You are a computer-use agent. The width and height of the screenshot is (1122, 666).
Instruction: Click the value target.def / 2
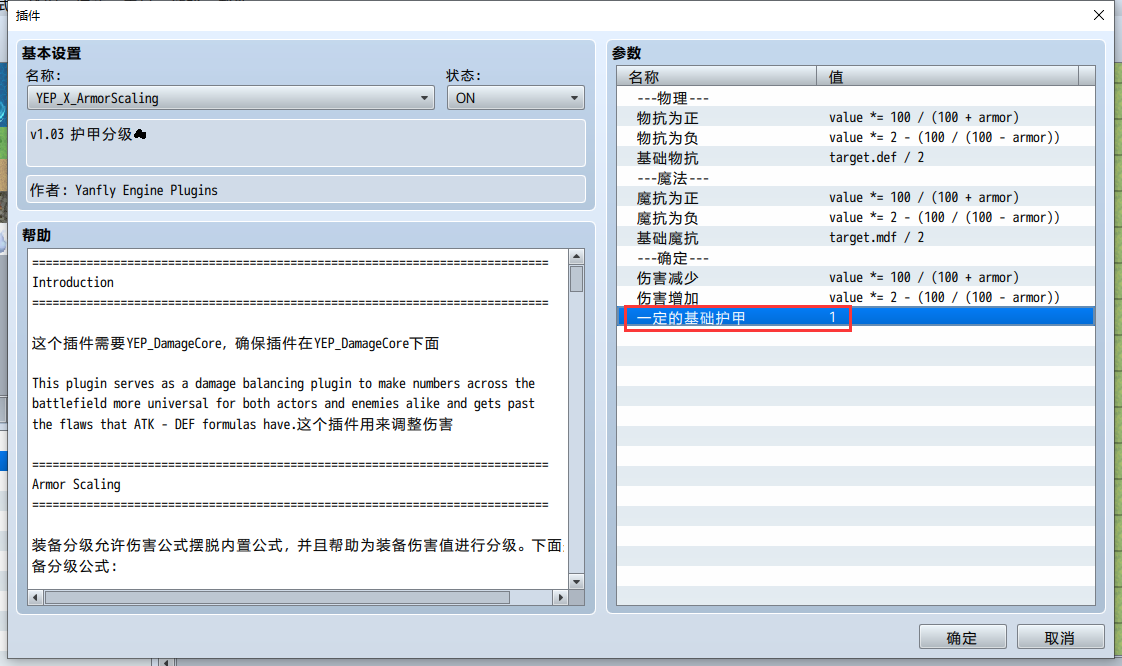pyautogui.click(x=876, y=157)
